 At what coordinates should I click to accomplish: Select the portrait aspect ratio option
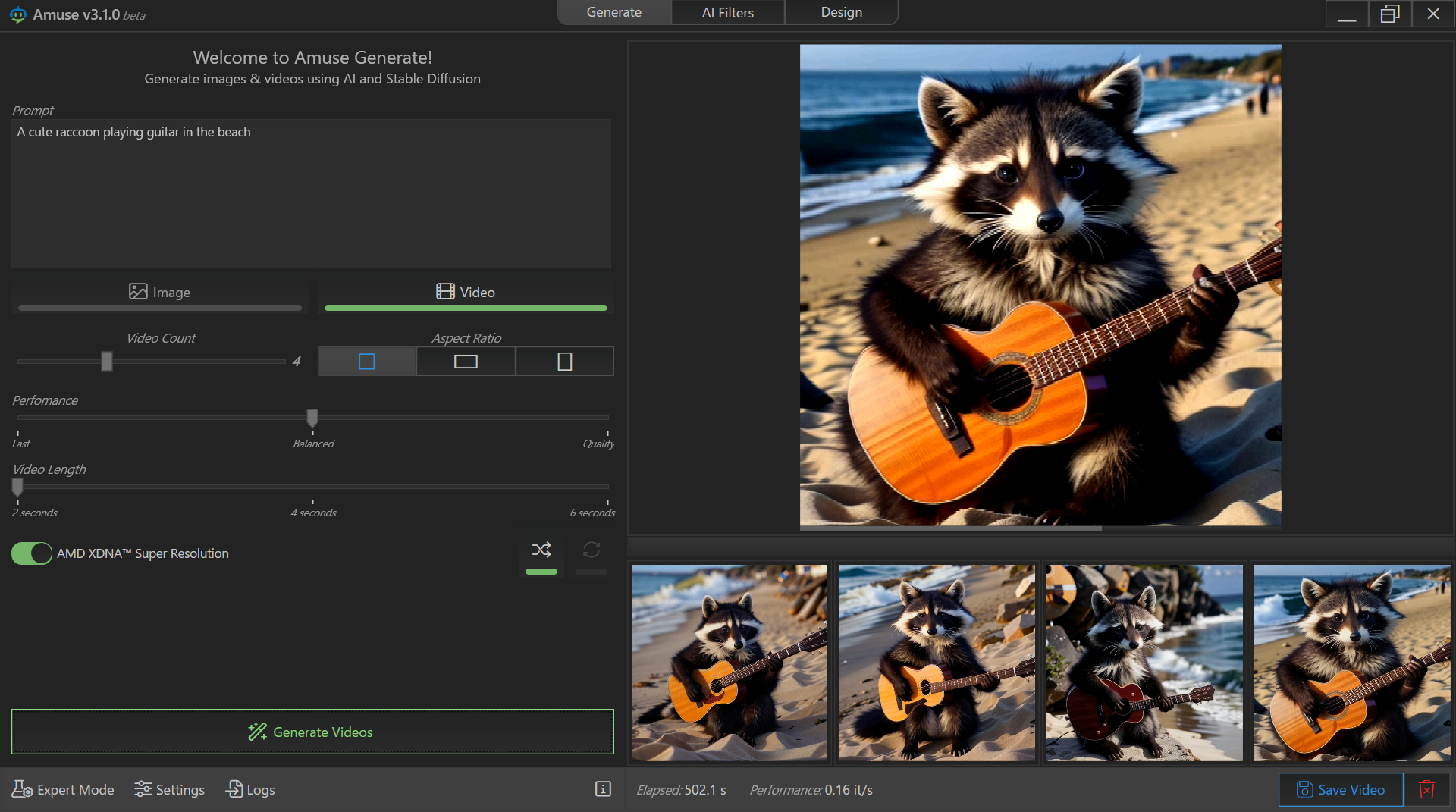click(564, 362)
